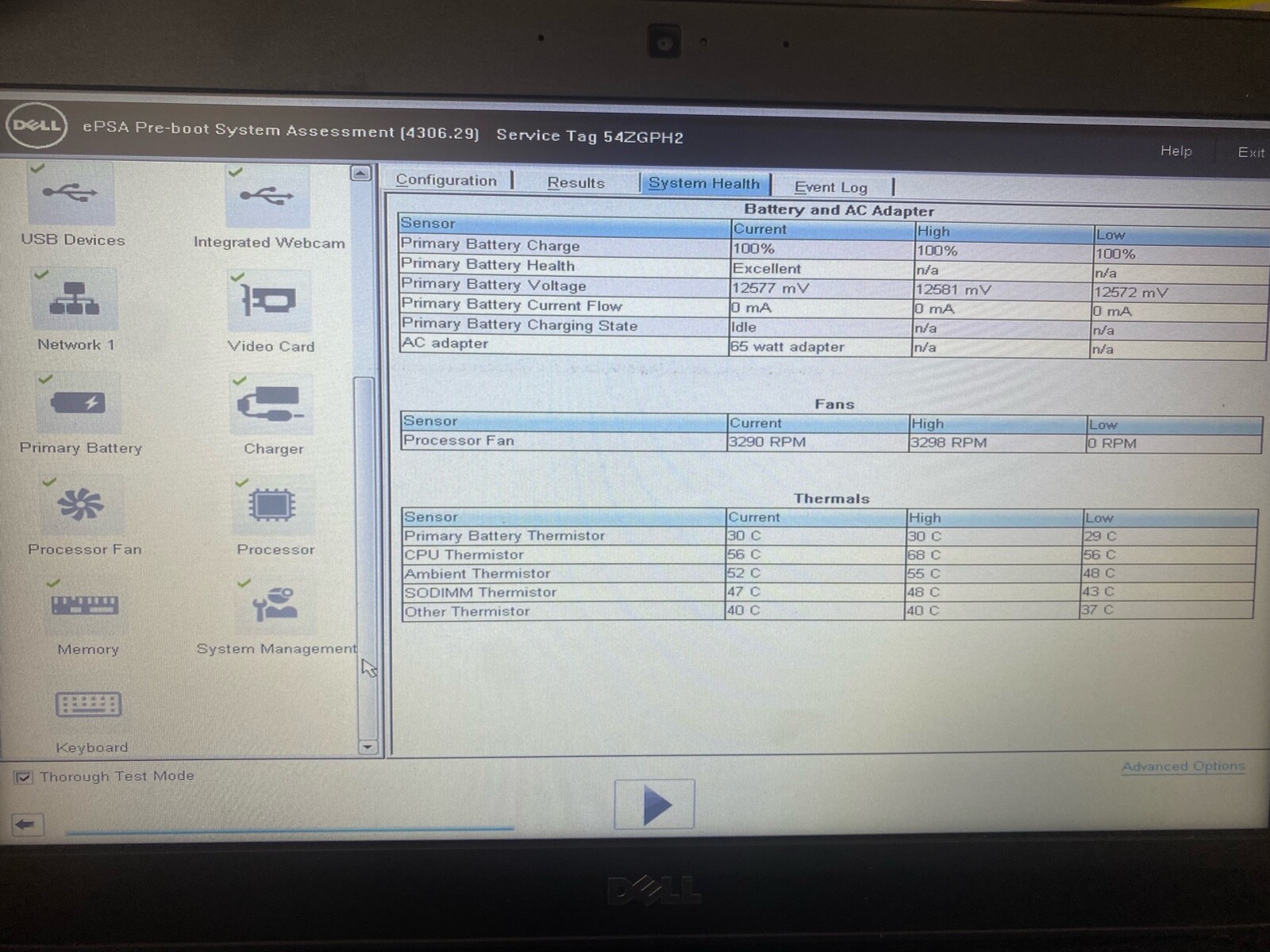Select the USB Devices icon
This screenshot has height=952, width=1270.
71,194
